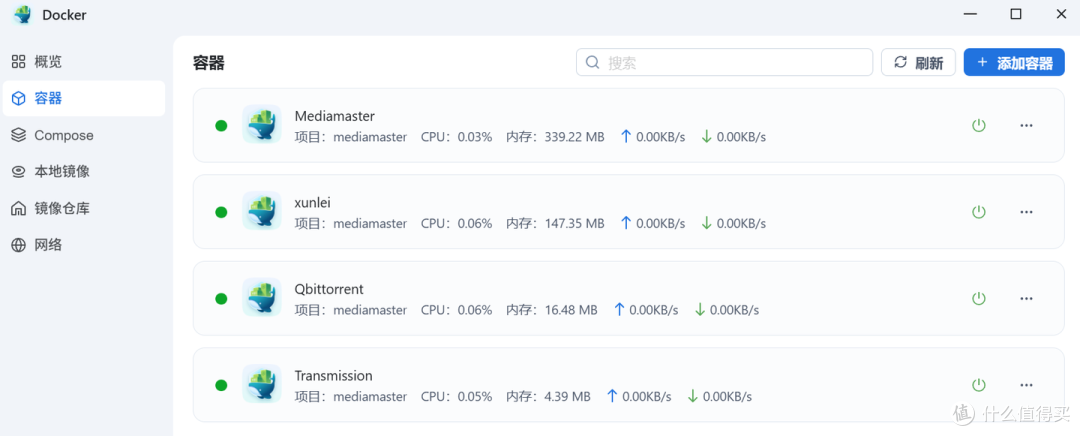The width and height of the screenshot is (1080, 436).
Task: Click the download arrow icon in Qbittorrent row
Action: point(700,309)
